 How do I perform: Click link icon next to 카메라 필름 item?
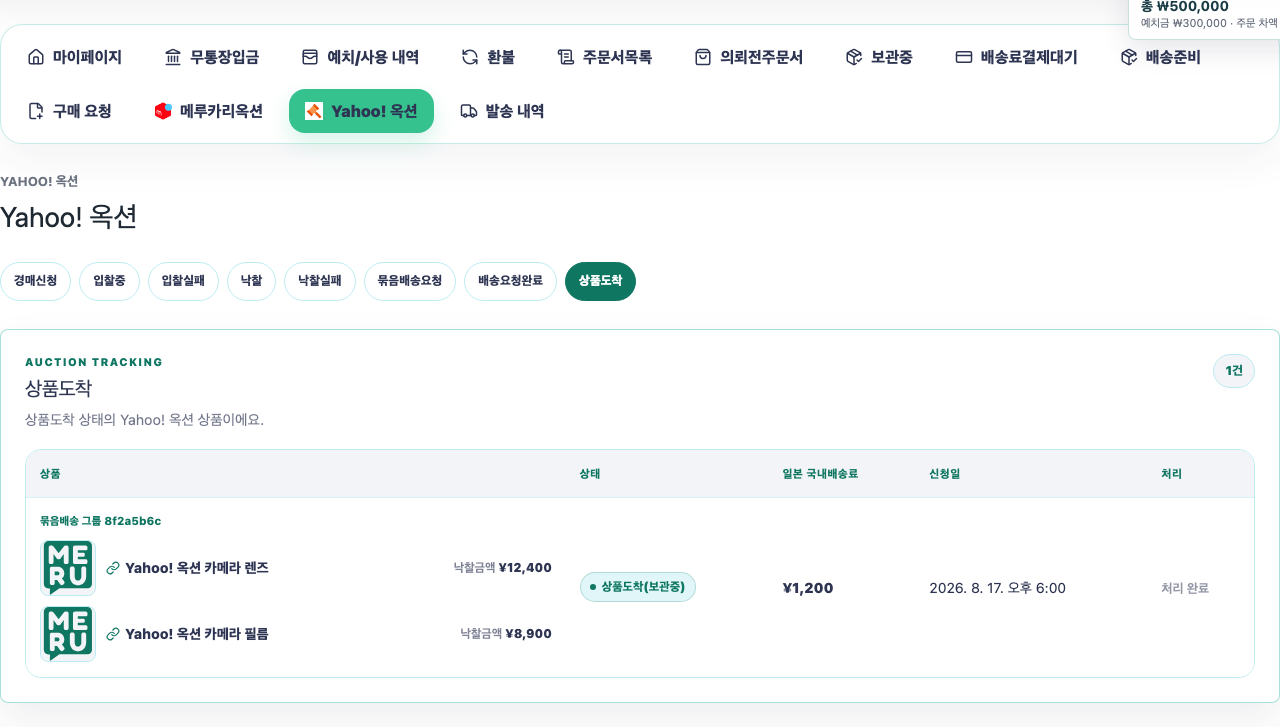[113, 633]
